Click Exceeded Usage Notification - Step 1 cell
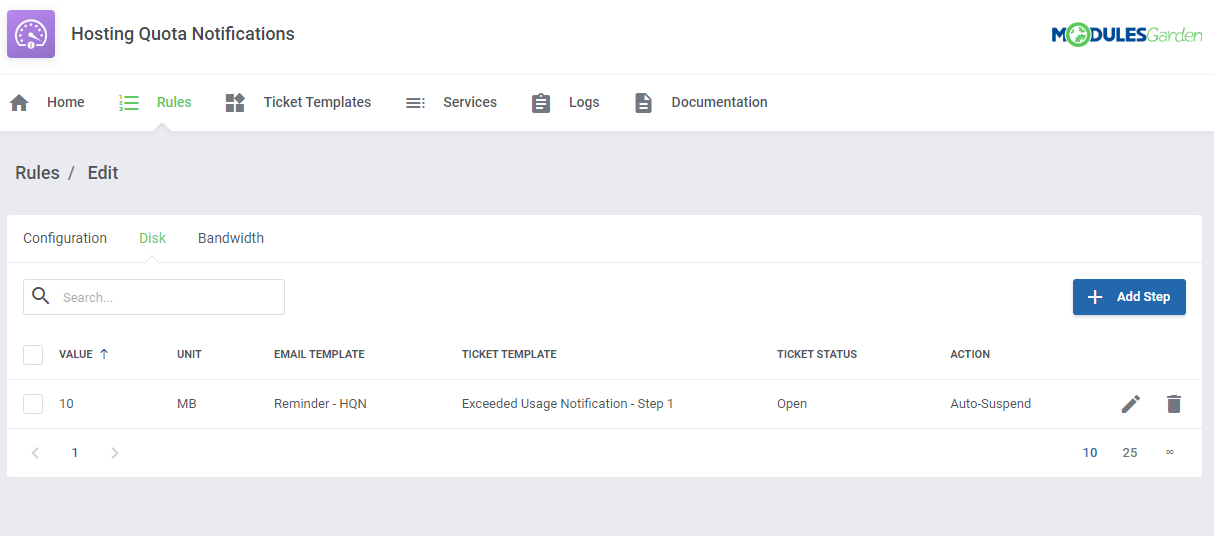The width and height of the screenshot is (1214, 536). tap(568, 404)
